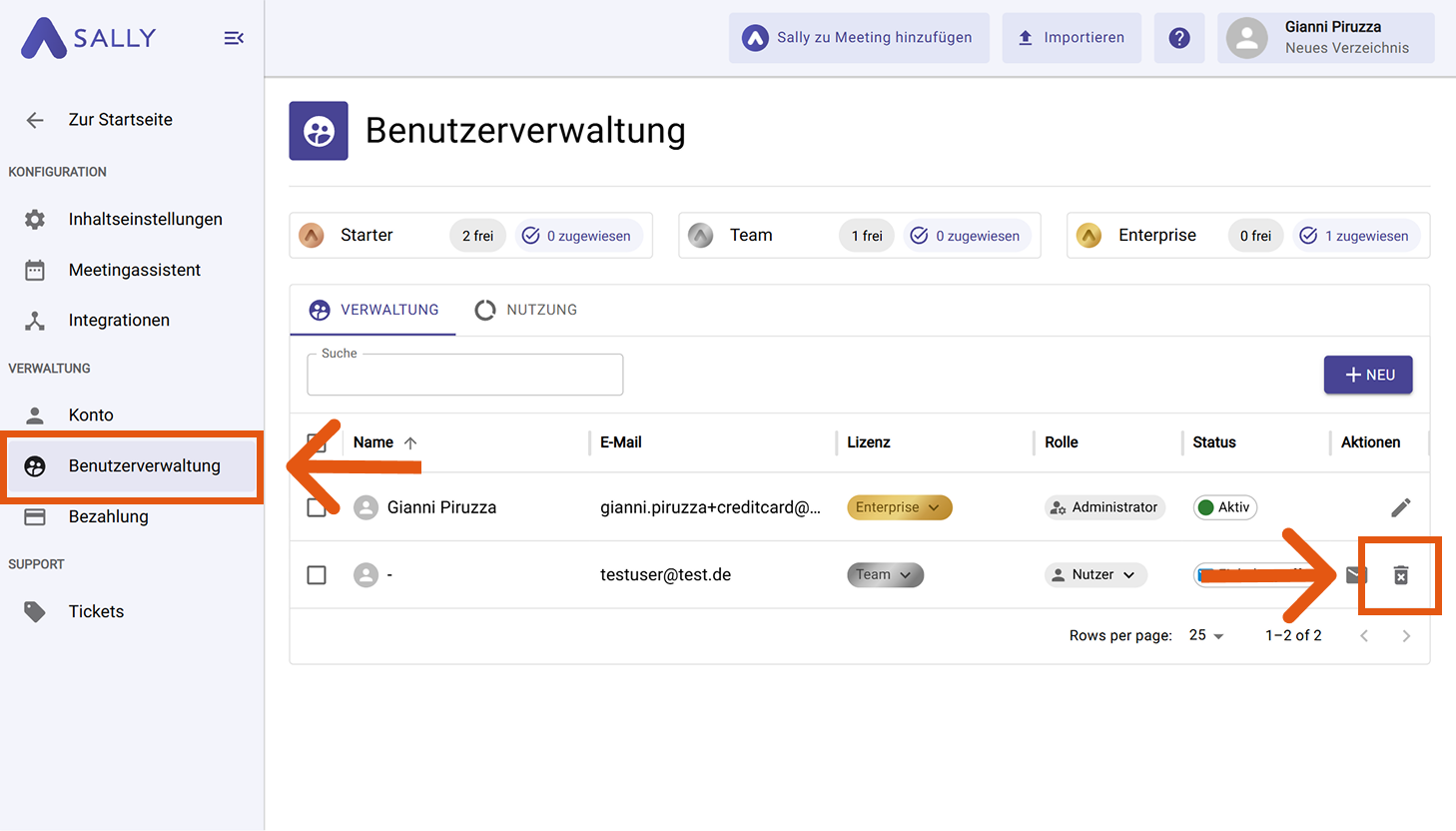Click the Team 1 frei chip

click(x=867, y=236)
